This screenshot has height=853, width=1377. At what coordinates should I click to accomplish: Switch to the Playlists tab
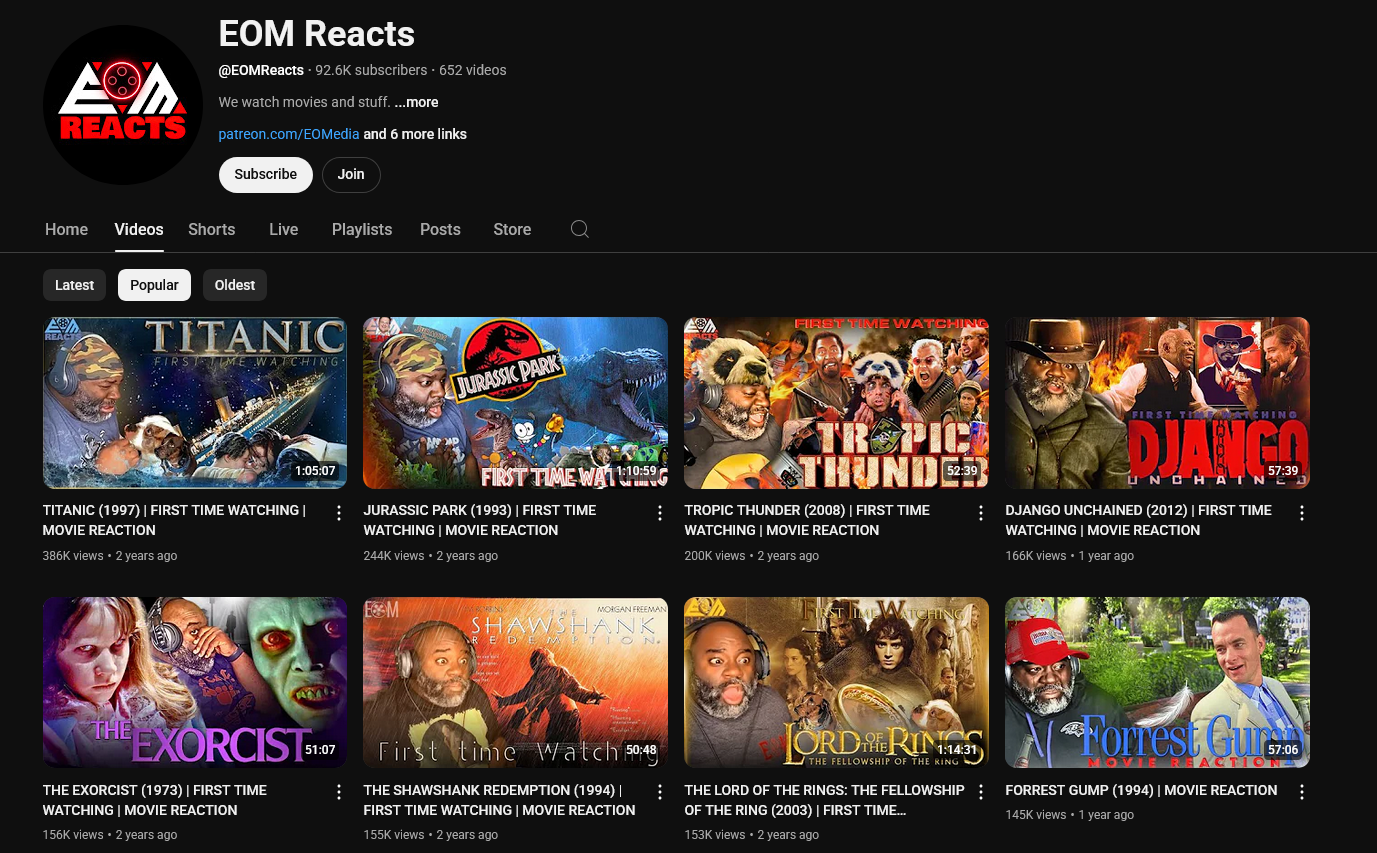point(362,229)
